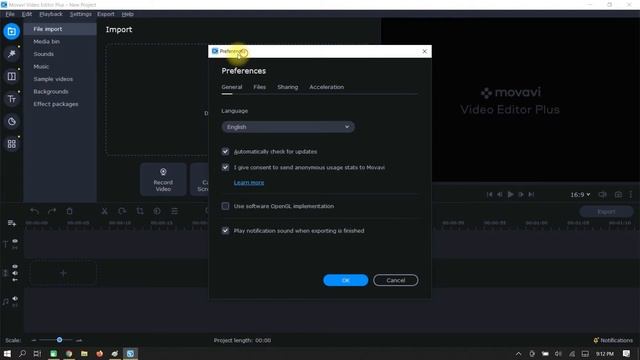Click the snapshot camera icon in preview
The image size is (640, 360).
coord(618,195)
